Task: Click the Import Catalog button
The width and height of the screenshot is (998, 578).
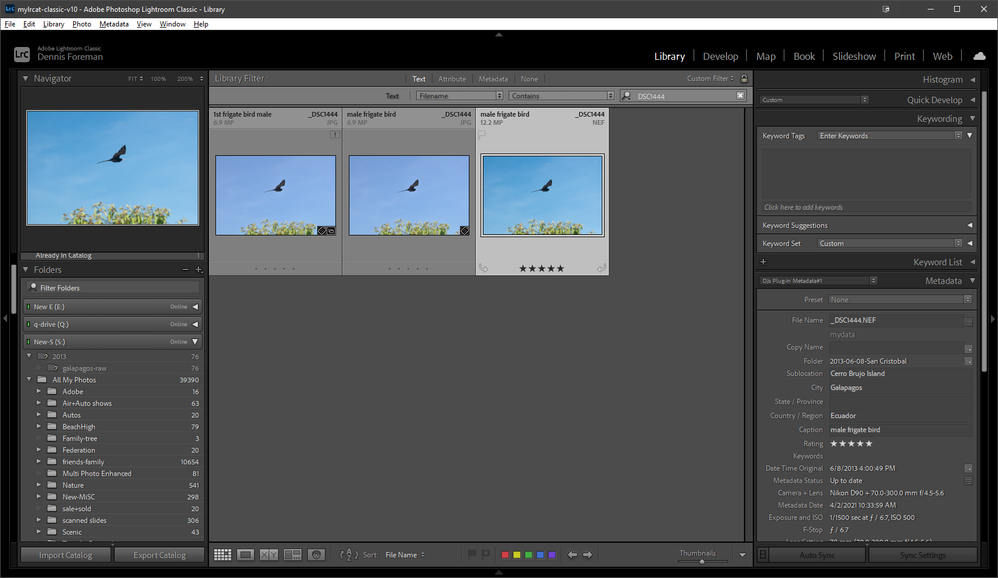Action: (66, 555)
